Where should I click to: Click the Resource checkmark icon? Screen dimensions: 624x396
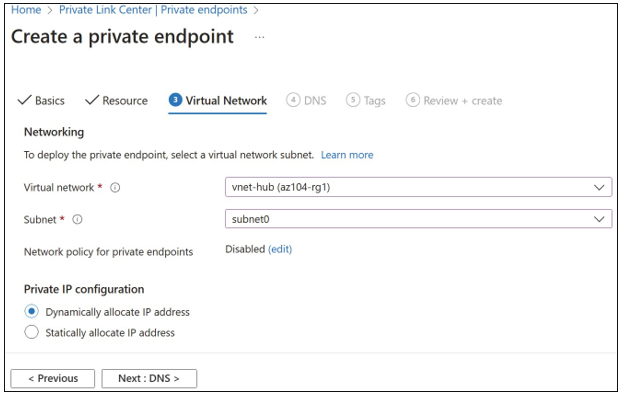pos(92,100)
